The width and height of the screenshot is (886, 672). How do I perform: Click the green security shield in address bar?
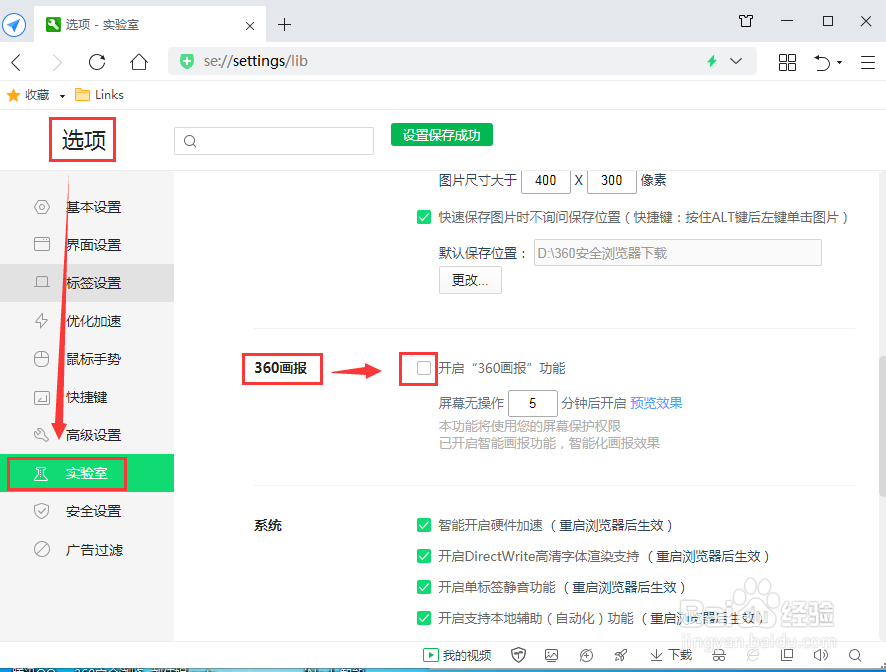(186, 61)
